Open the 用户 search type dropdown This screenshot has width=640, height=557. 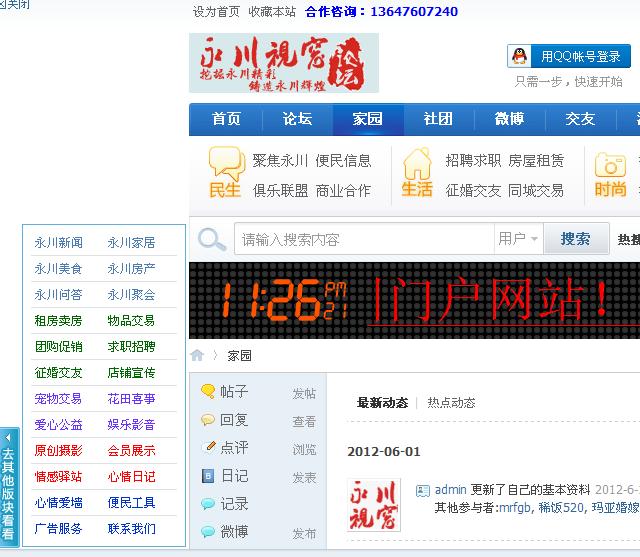[518, 238]
